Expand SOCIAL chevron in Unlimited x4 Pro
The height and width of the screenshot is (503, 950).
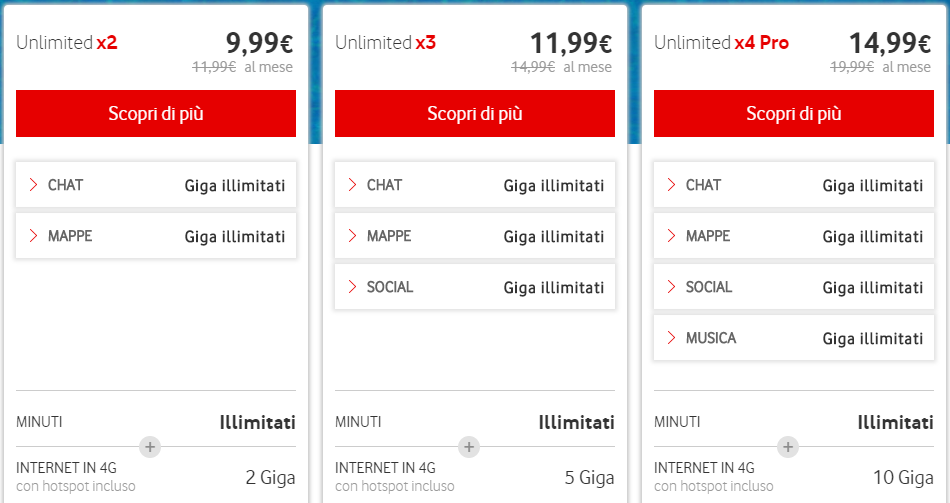[671, 287]
